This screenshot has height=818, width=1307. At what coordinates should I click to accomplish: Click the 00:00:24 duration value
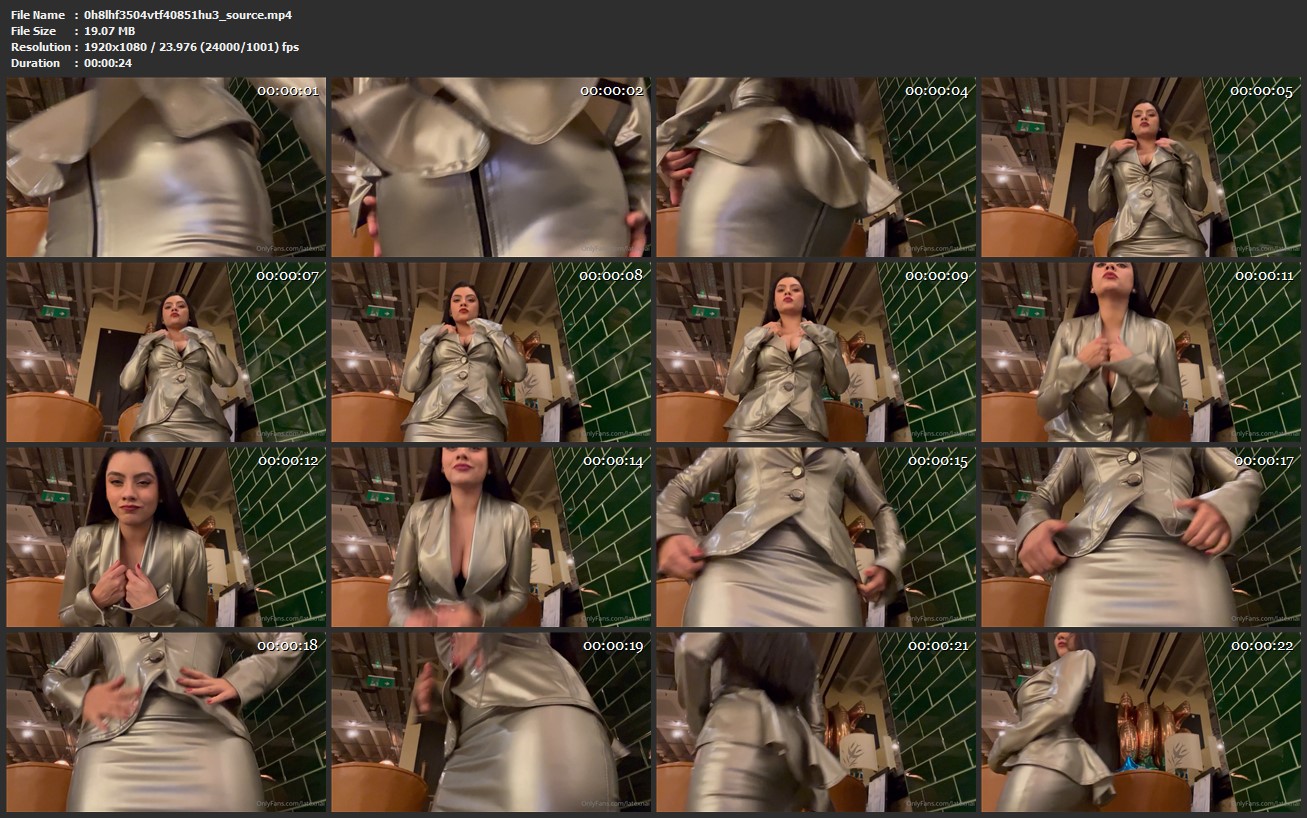click(x=108, y=63)
